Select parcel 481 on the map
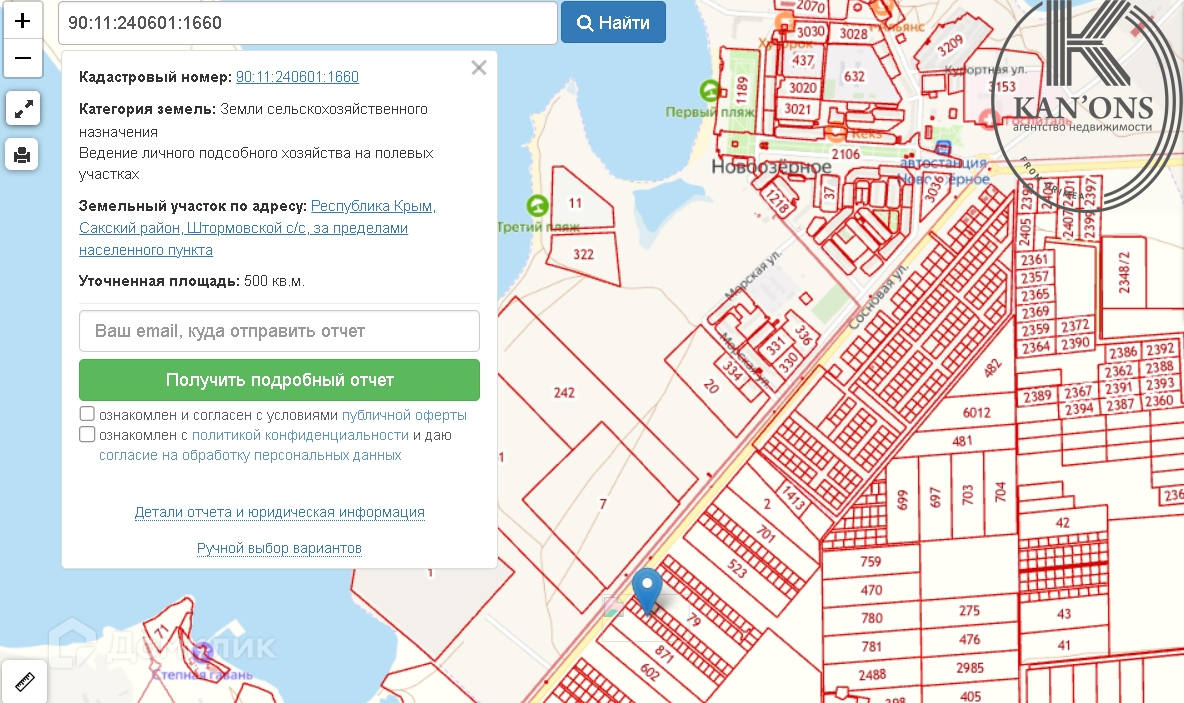This screenshot has width=1184, height=703. click(x=963, y=441)
